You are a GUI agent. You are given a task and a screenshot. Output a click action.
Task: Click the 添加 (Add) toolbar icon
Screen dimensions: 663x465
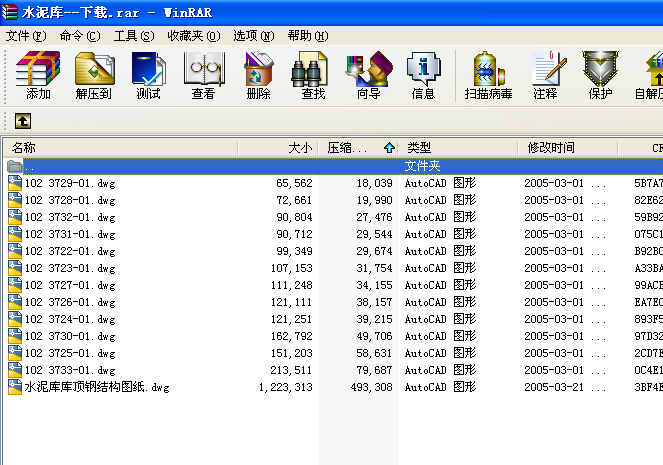[38, 75]
